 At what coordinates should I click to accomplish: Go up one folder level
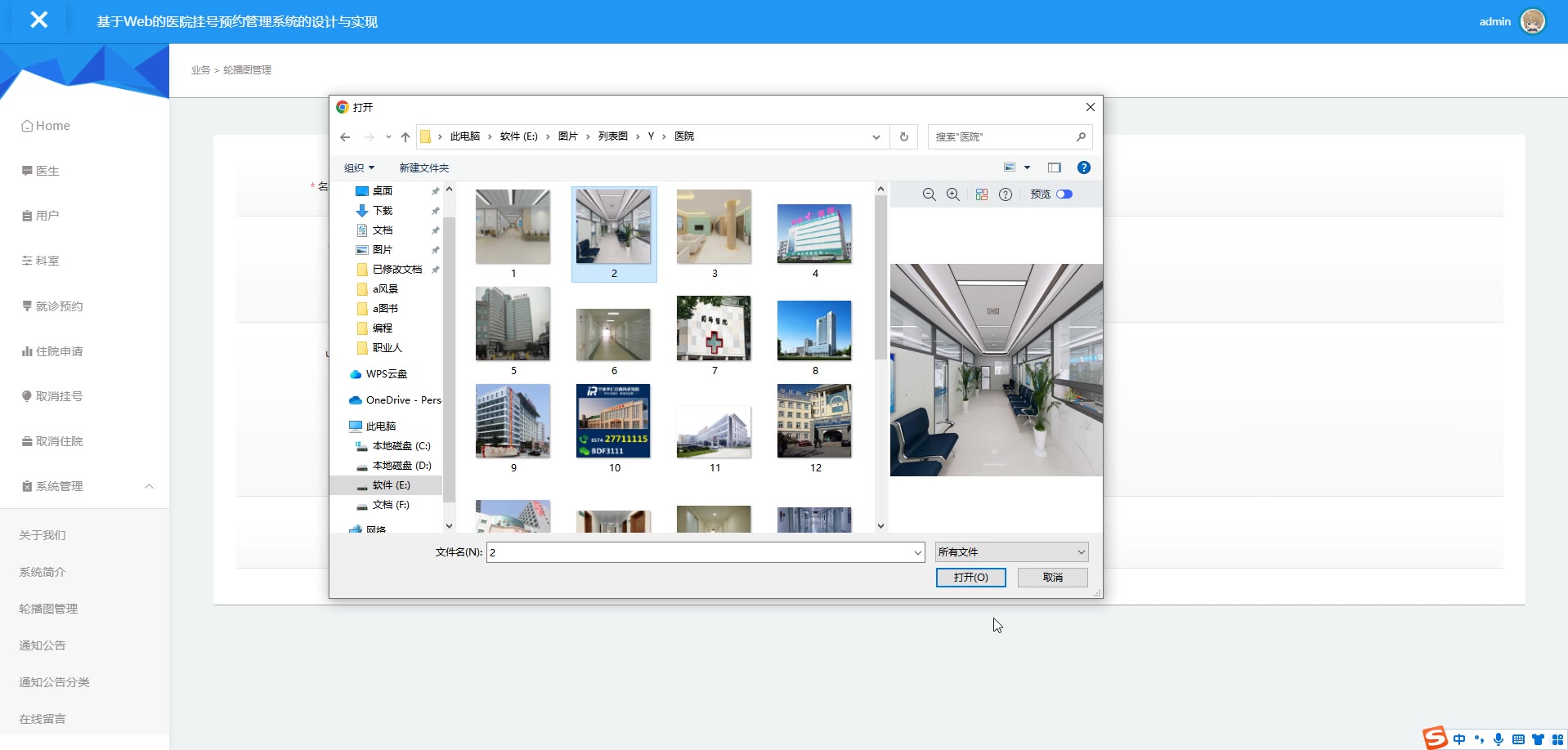click(x=405, y=137)
